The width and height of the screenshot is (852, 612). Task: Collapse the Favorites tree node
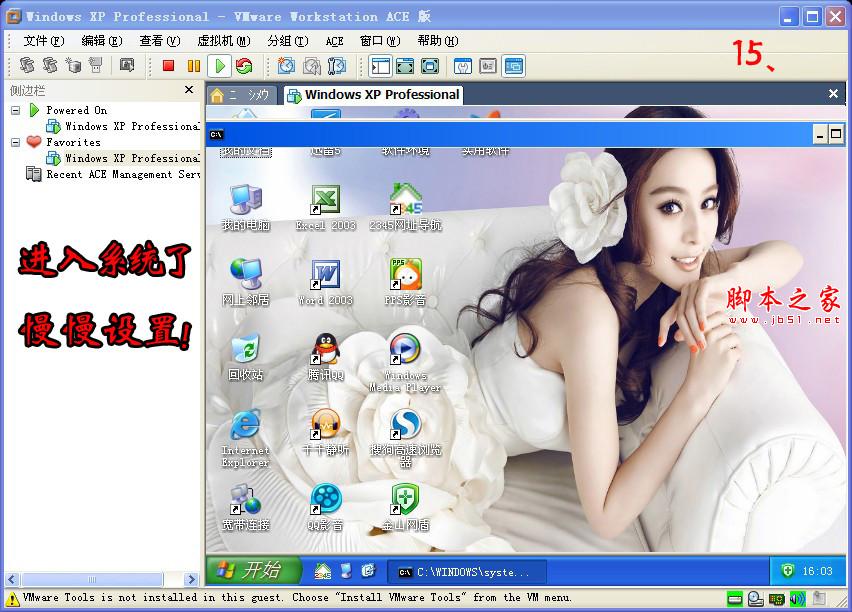point(16,142)
